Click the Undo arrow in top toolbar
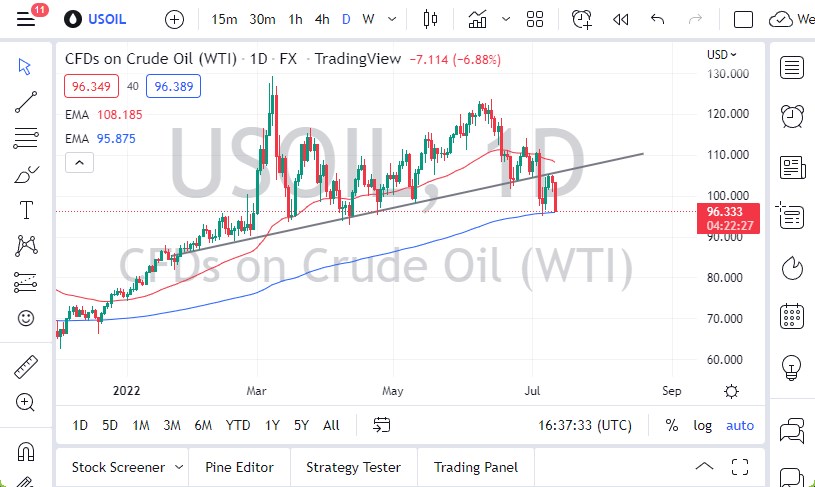 tap(657, 19)
